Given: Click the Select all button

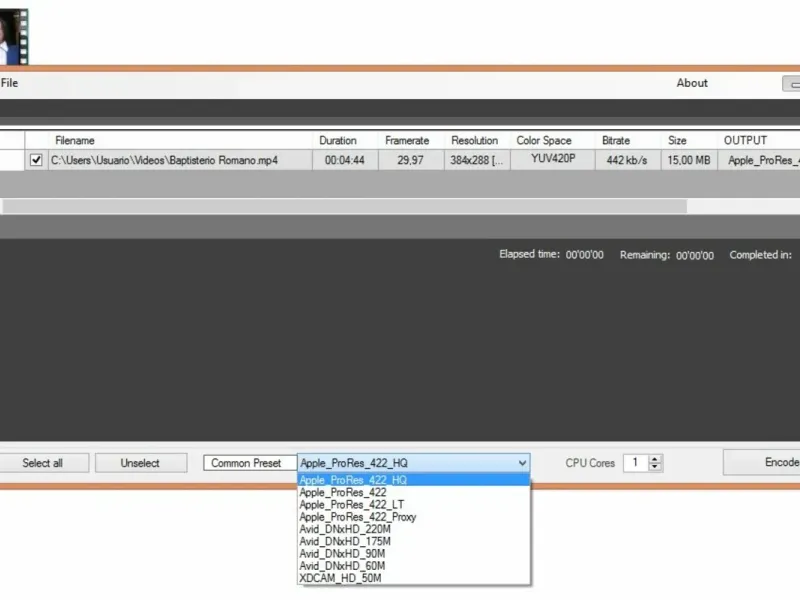Looking at the screenshot, I should pyautogui.click(x=43, y=463).
